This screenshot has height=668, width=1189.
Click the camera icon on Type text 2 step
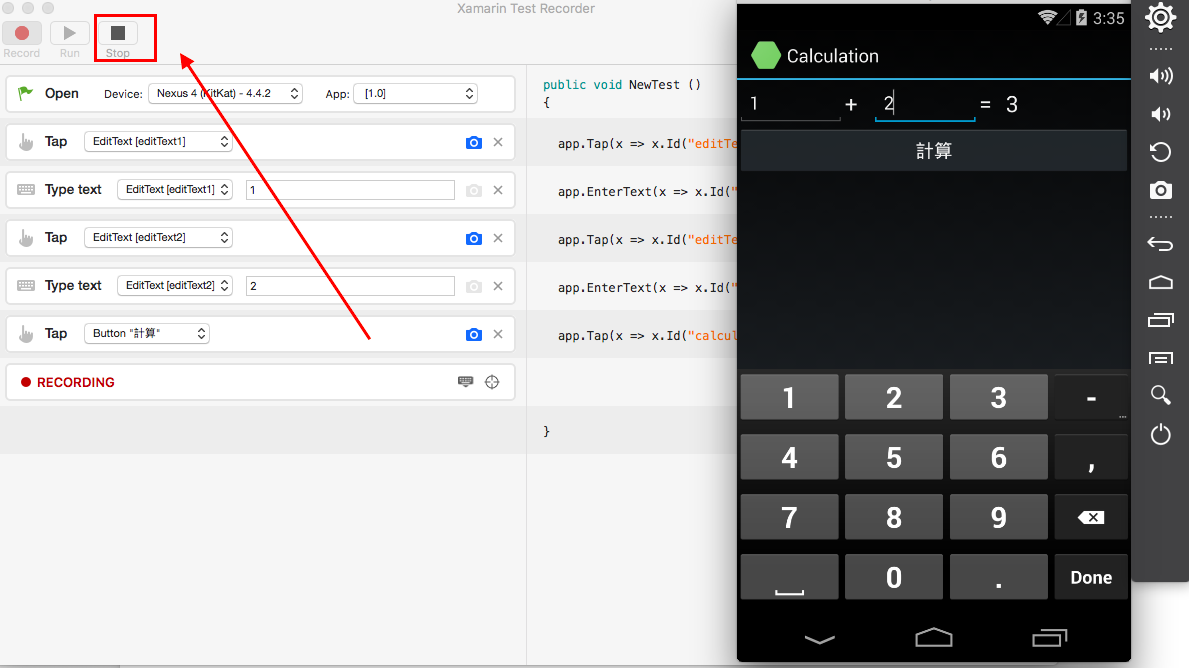[x=474, y=287]
